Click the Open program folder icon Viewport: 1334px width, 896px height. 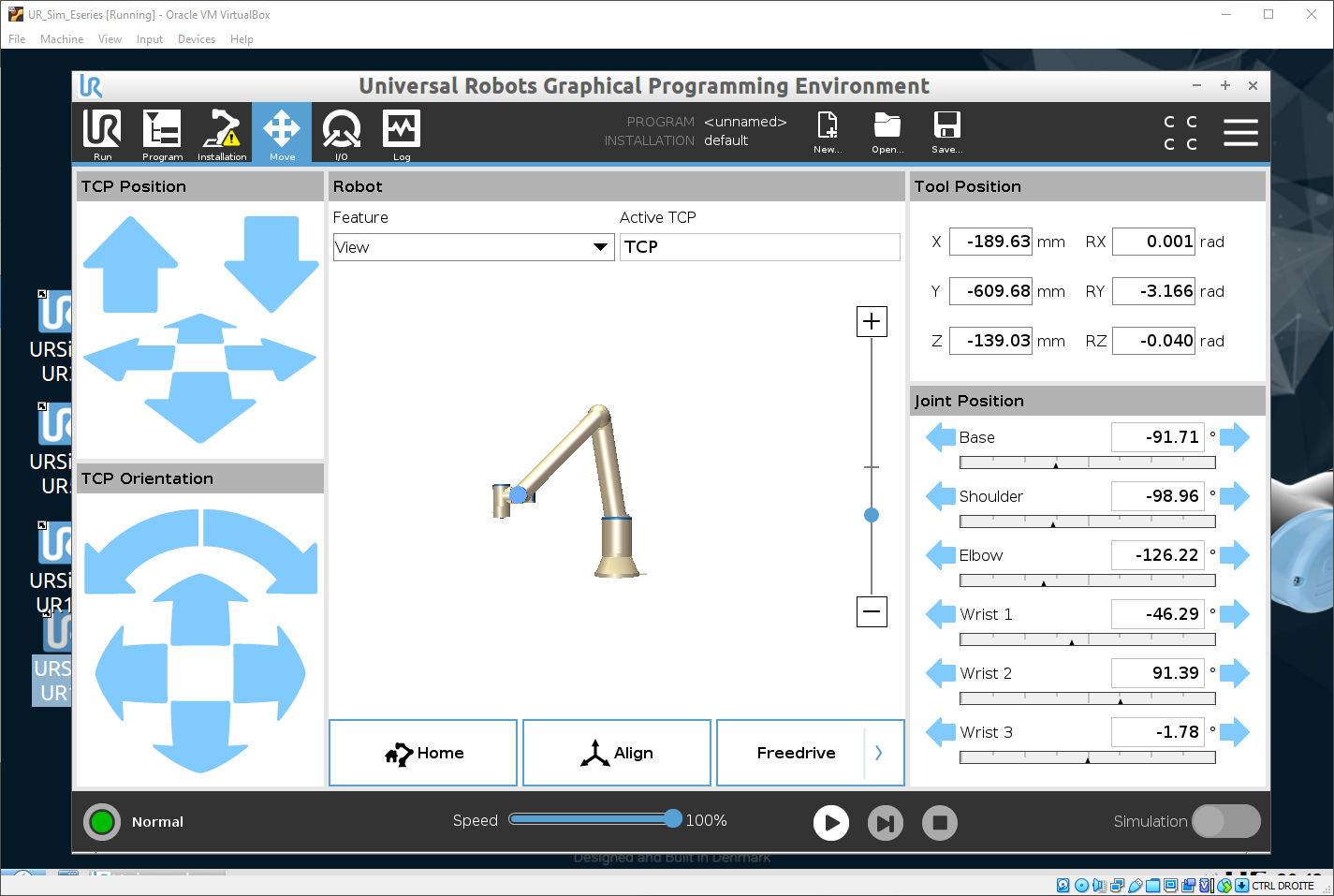pos(887,132)
